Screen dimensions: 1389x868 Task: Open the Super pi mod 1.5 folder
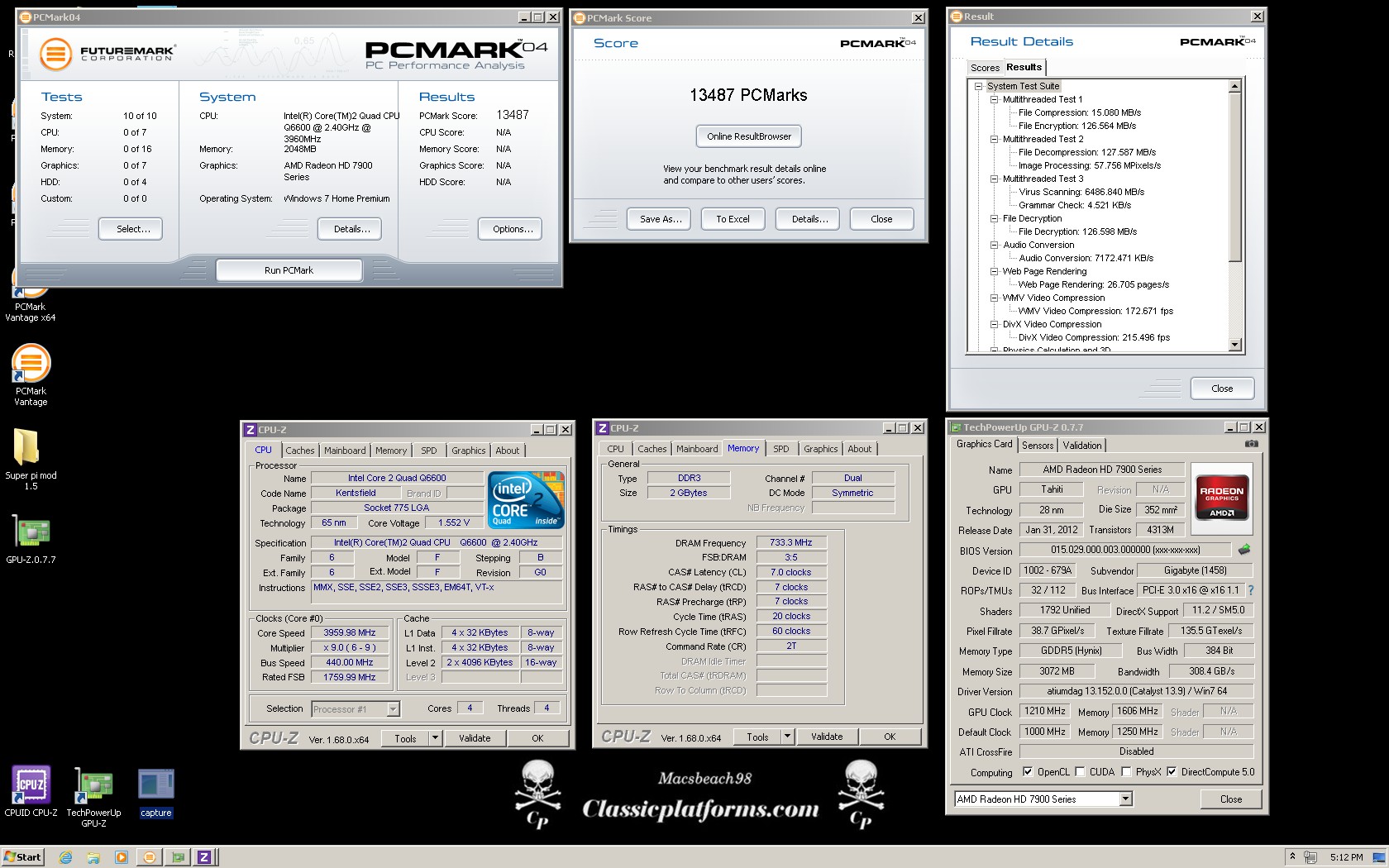[x=31, y=460]
